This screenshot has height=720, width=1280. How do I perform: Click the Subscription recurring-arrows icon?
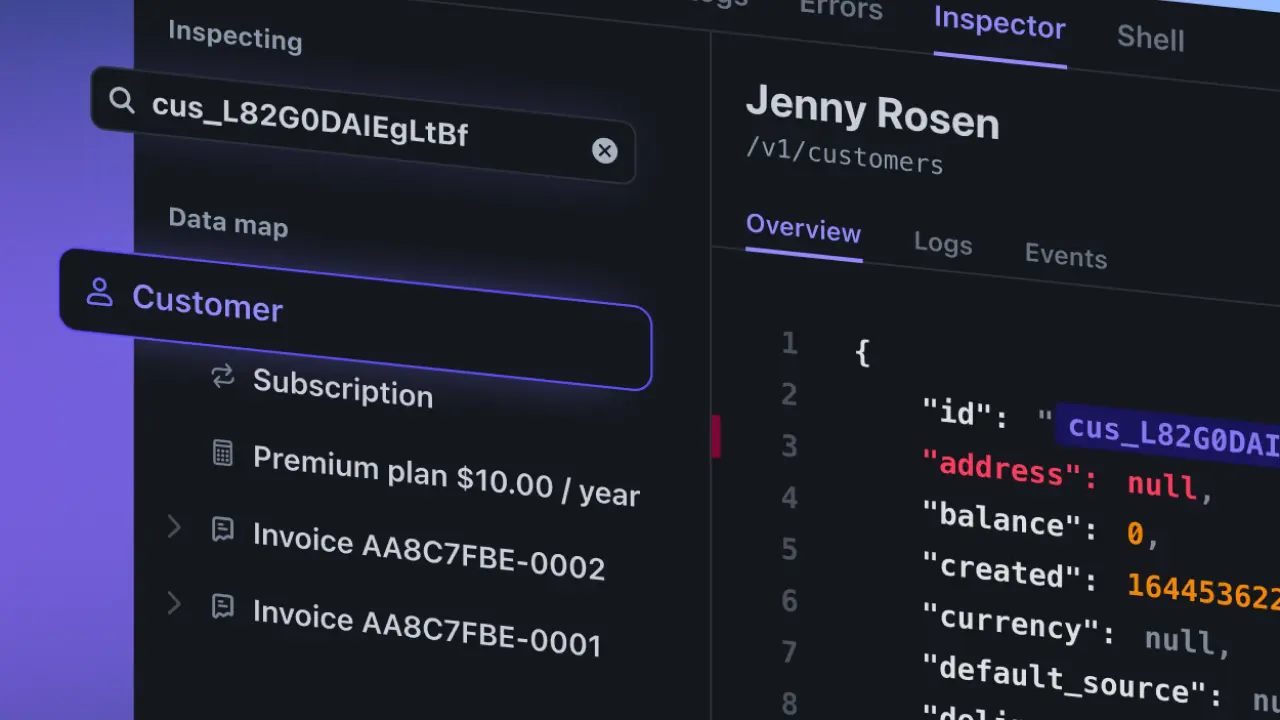tap(222, 376)
